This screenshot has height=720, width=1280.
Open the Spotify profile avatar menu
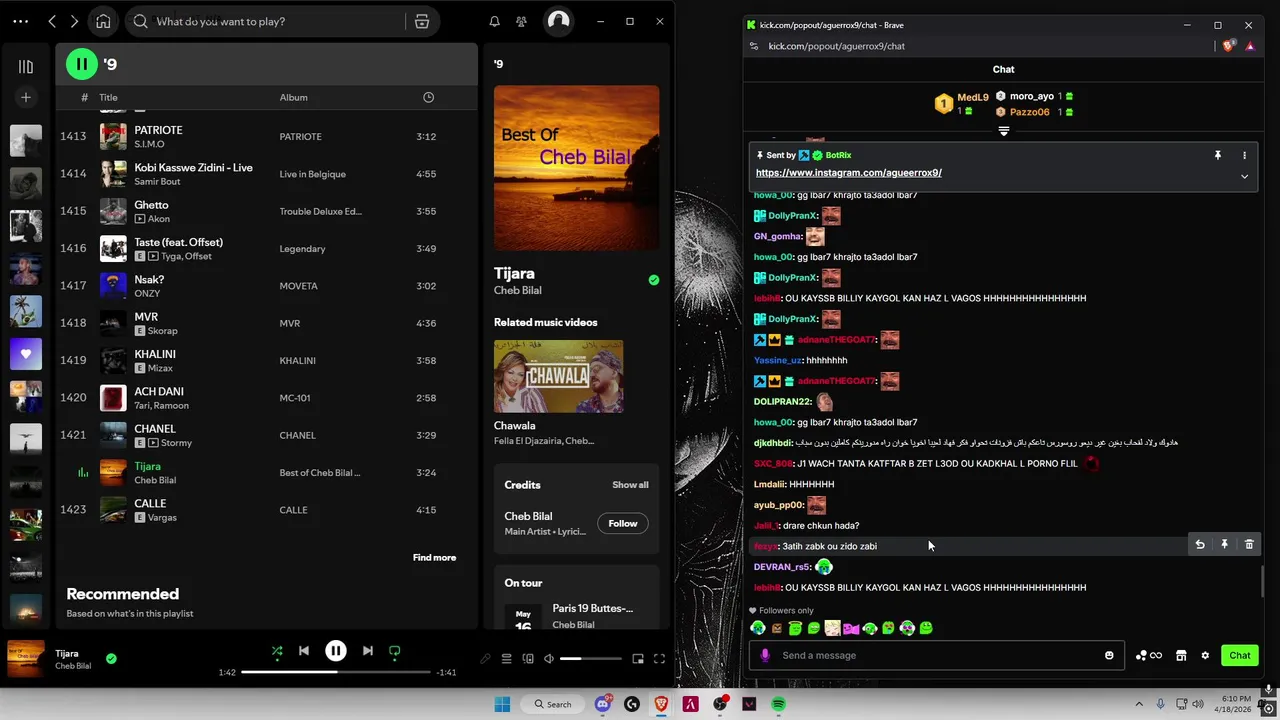click(559, 21)
